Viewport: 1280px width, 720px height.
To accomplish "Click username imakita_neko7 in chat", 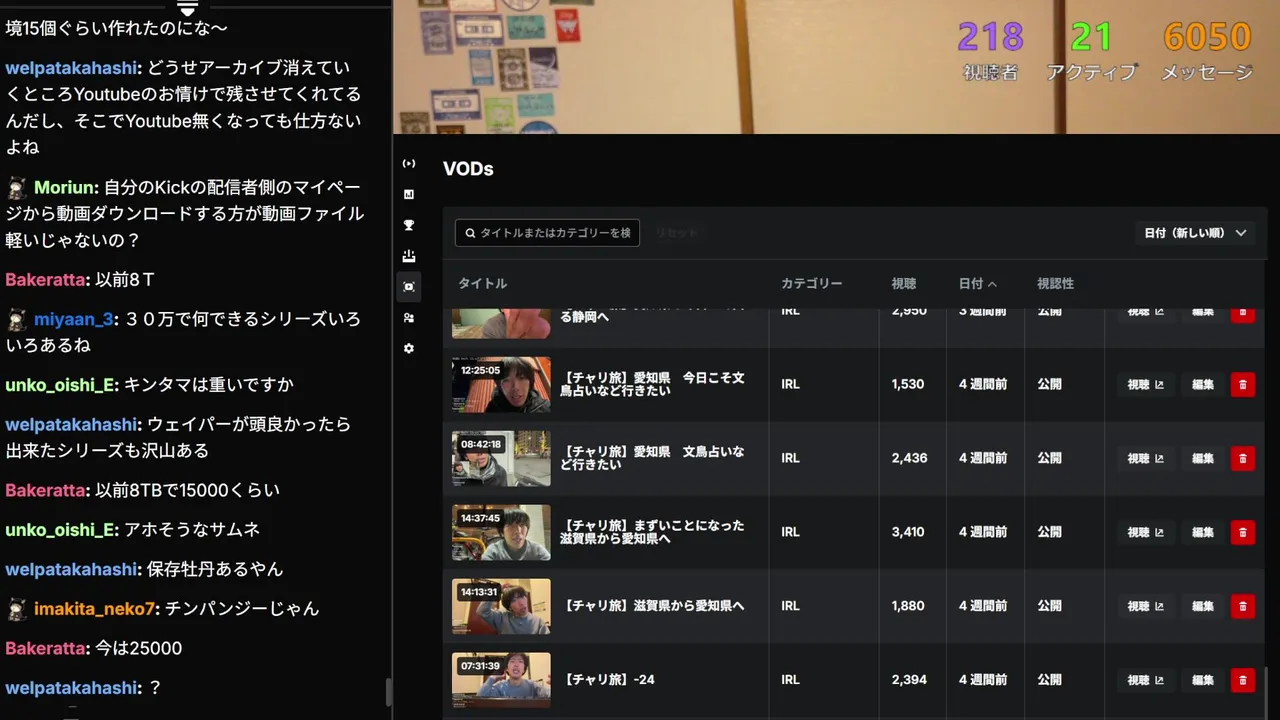I will 95,609.
